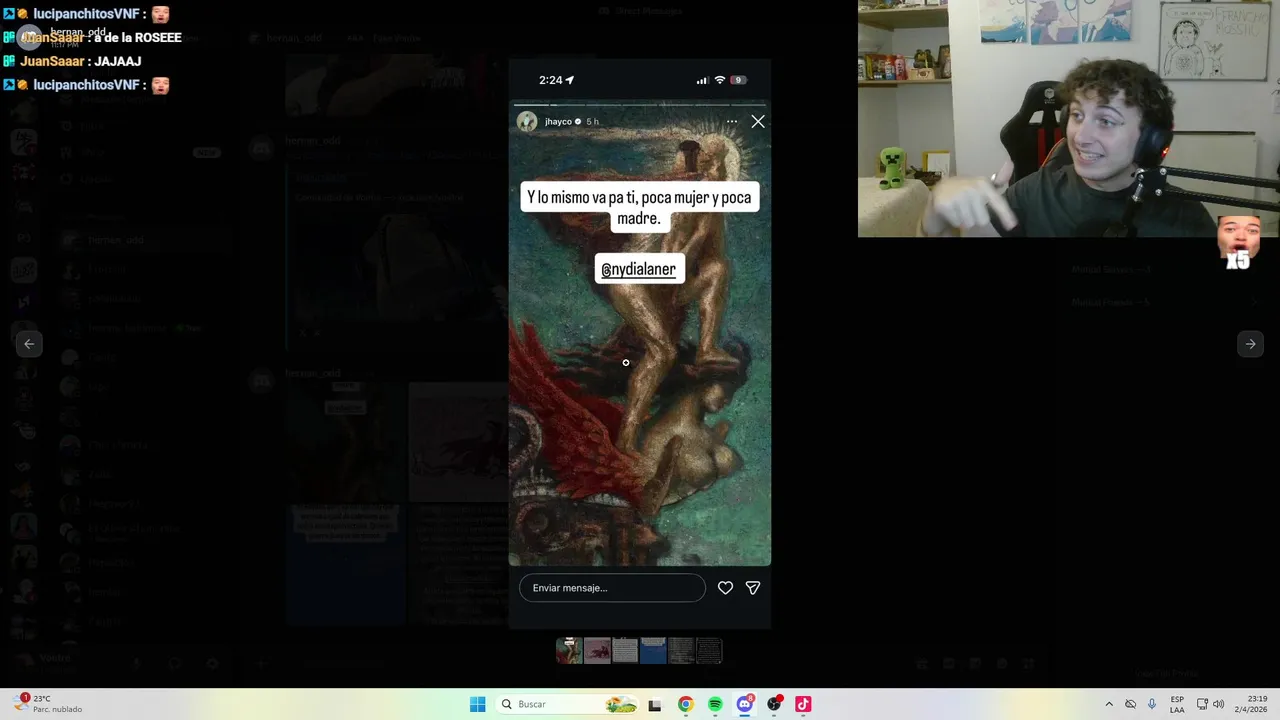Go to the next image with right arrow
1280x720 pixels.
point(1250,344)
